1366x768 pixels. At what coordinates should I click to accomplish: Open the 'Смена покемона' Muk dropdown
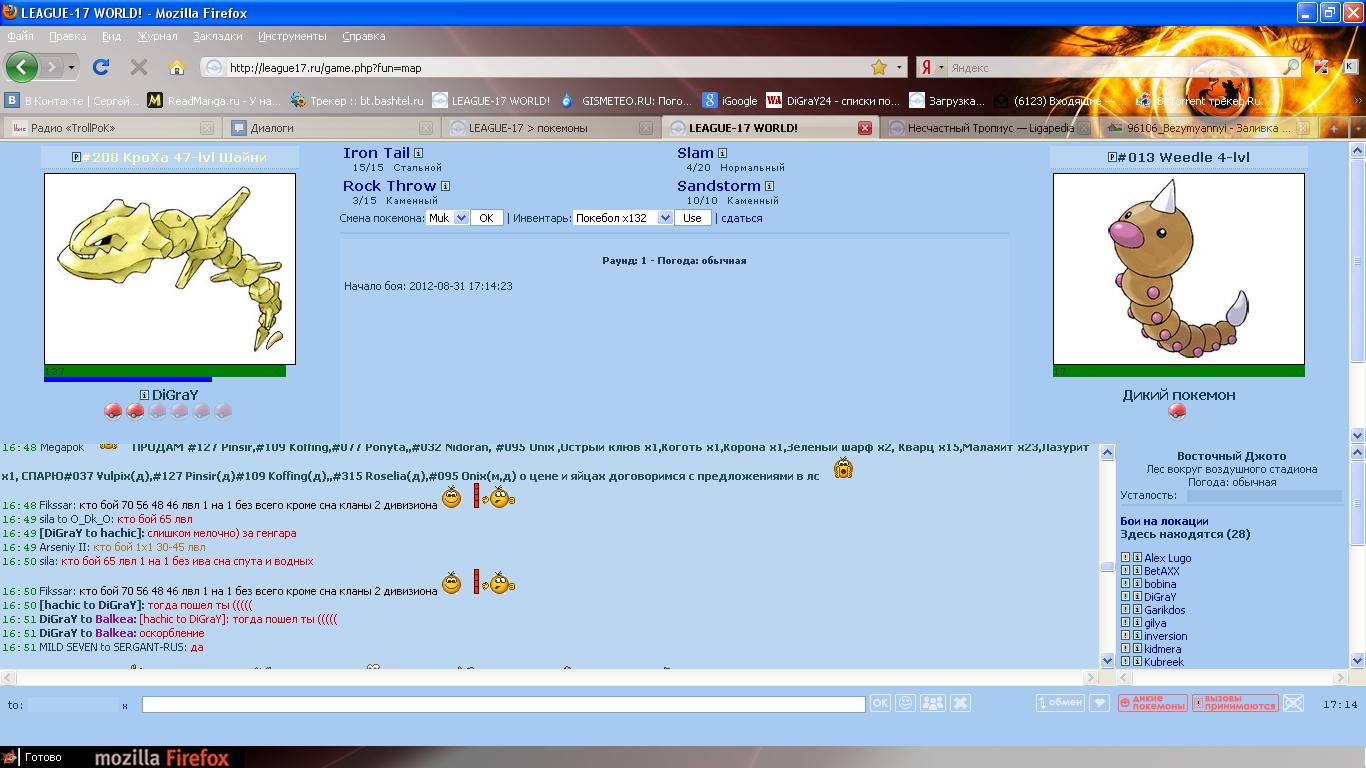447,218
